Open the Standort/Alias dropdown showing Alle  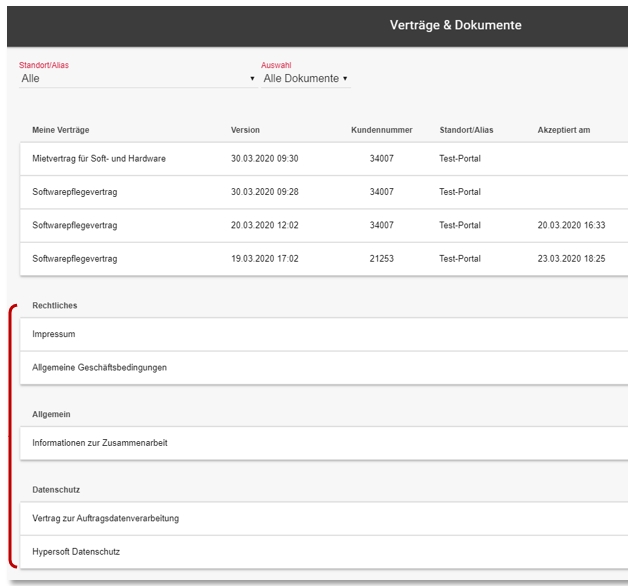[x=138, y=79]
